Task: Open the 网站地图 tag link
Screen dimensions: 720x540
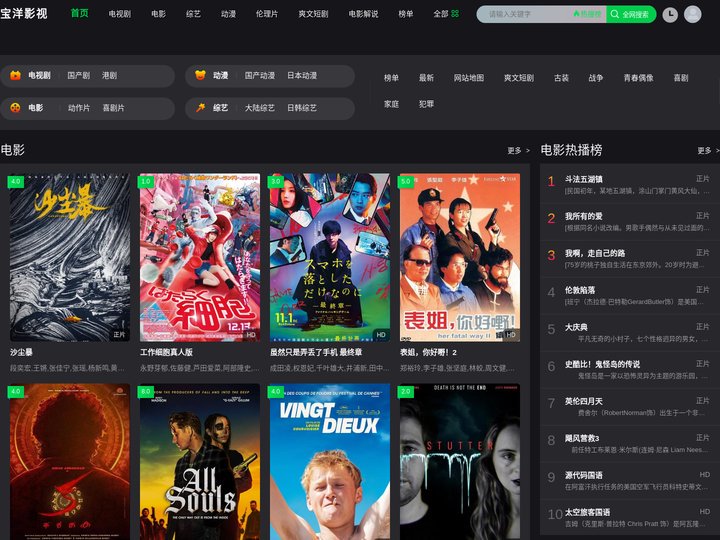Action: 469,78
